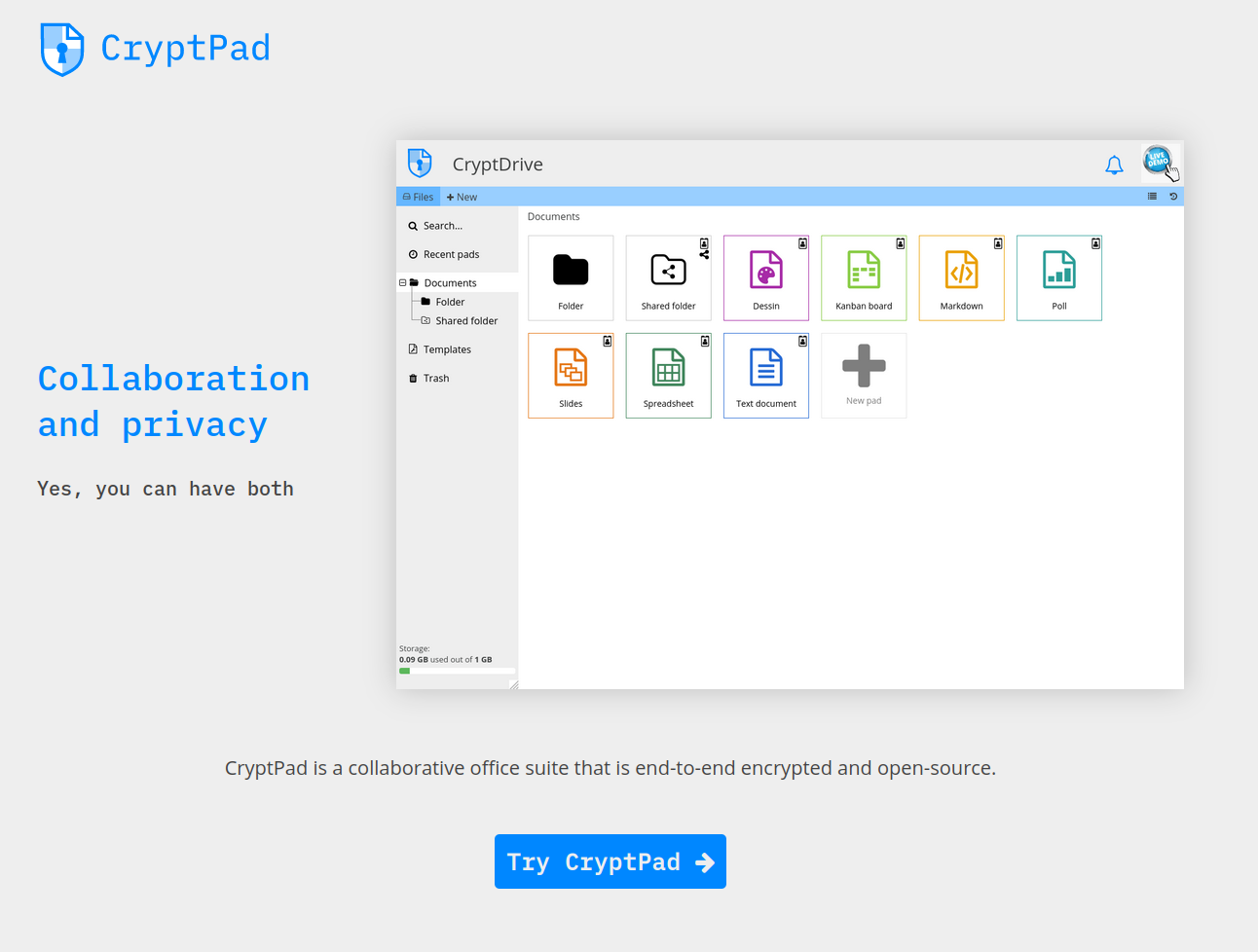This screenshot has height=952, width=1258.
Task: Click the CryptPad shield logo at page top
Action: coord(62,49)
